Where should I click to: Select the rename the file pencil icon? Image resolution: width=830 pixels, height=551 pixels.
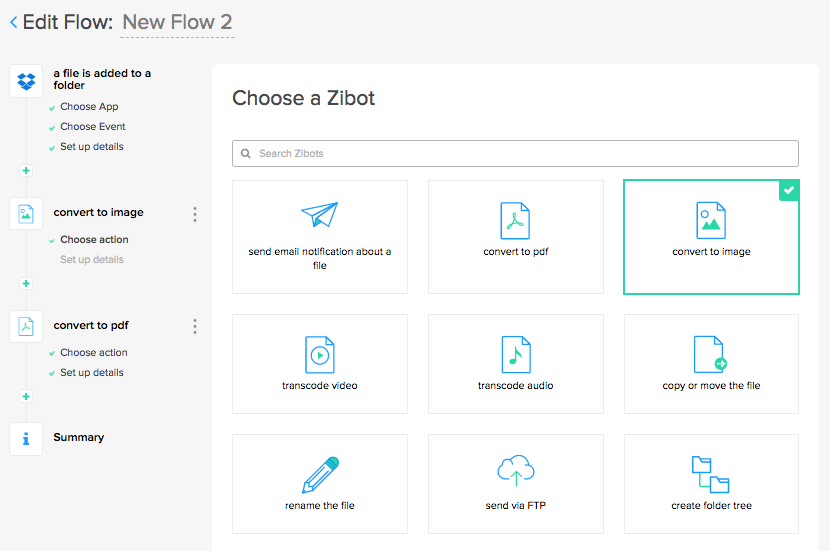click(319, 474)
